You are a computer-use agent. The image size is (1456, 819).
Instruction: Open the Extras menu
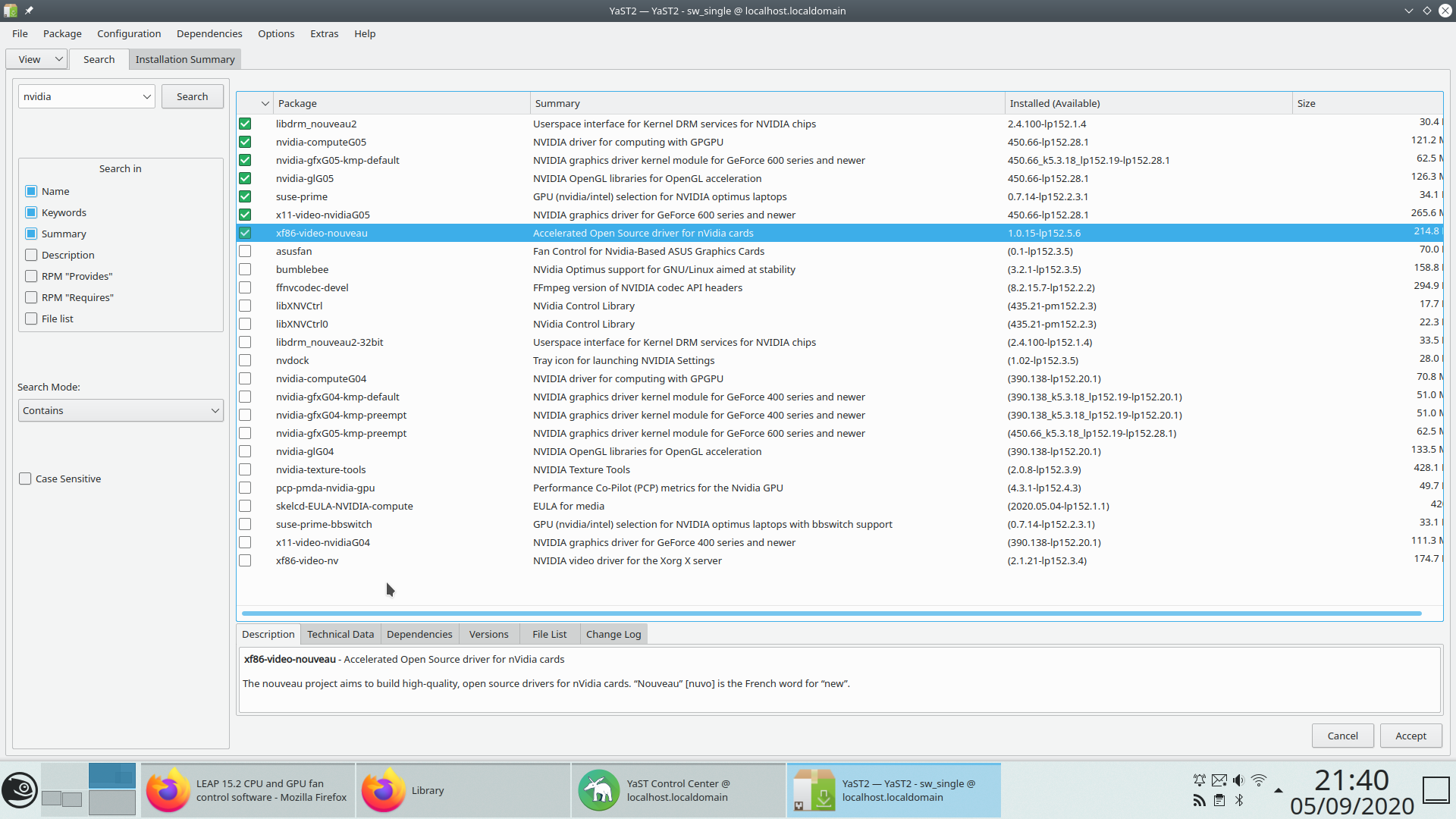[324, 33]
